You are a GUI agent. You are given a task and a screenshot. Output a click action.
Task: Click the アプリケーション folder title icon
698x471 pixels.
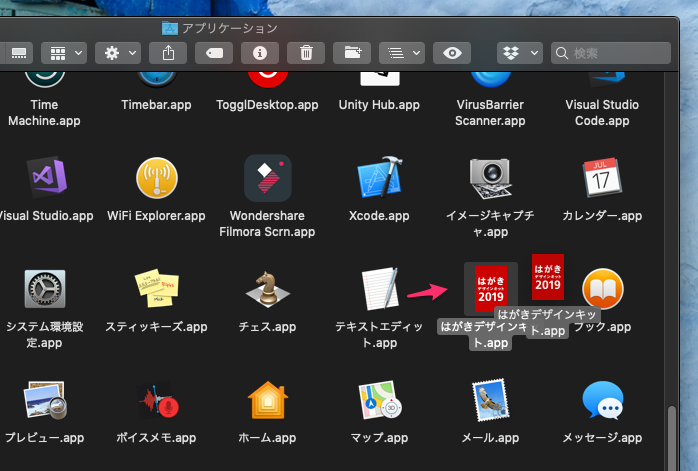click(170, 28)
